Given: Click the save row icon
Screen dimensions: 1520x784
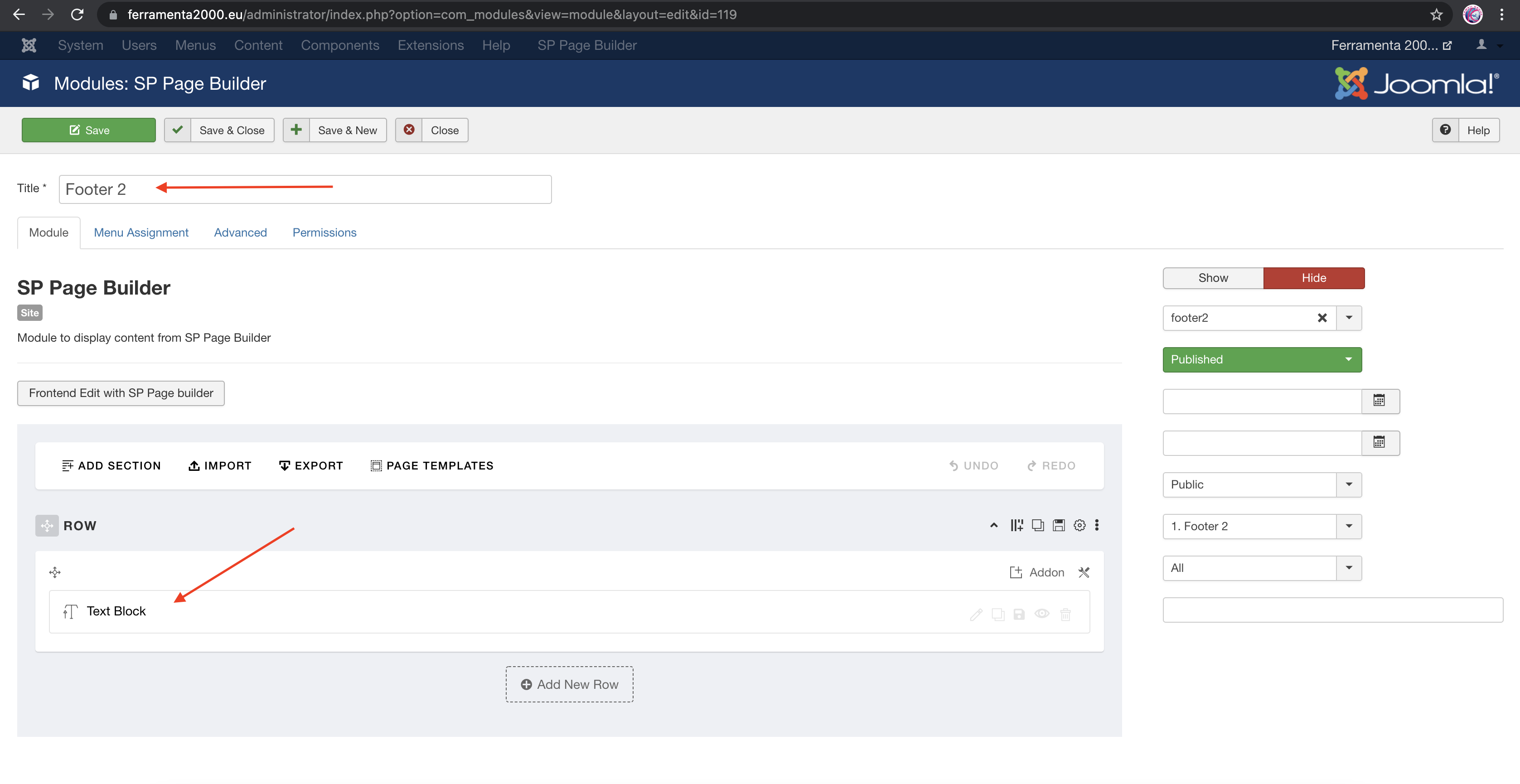Looking at the screenshot, I should 1059,525.
